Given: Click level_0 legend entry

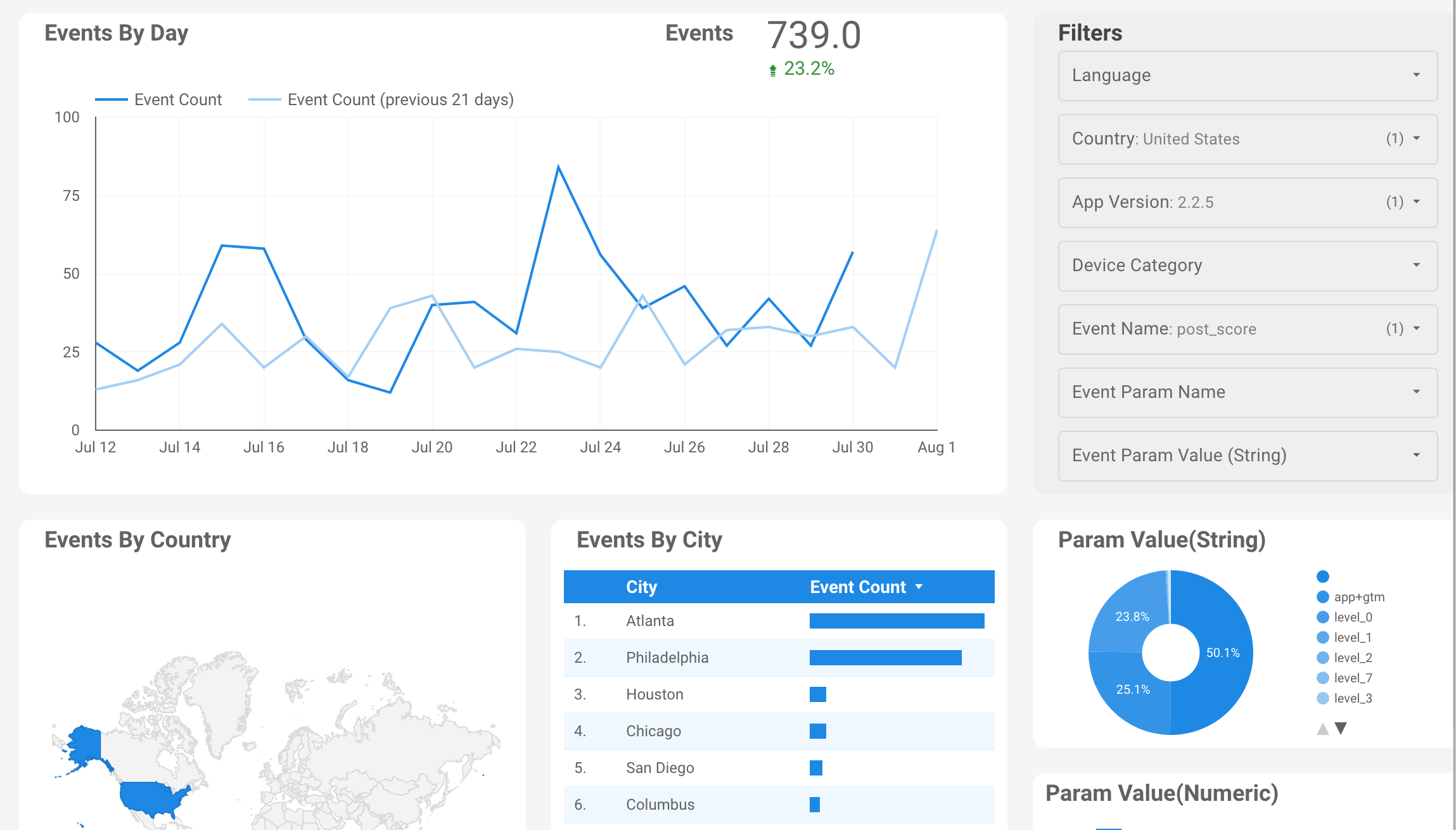Looking at the screenshot, I should click(x=1352, y=617).
